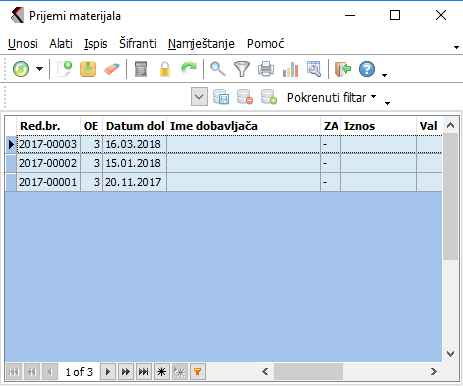Click the orange filter navigator icon

tap(198, 371)
